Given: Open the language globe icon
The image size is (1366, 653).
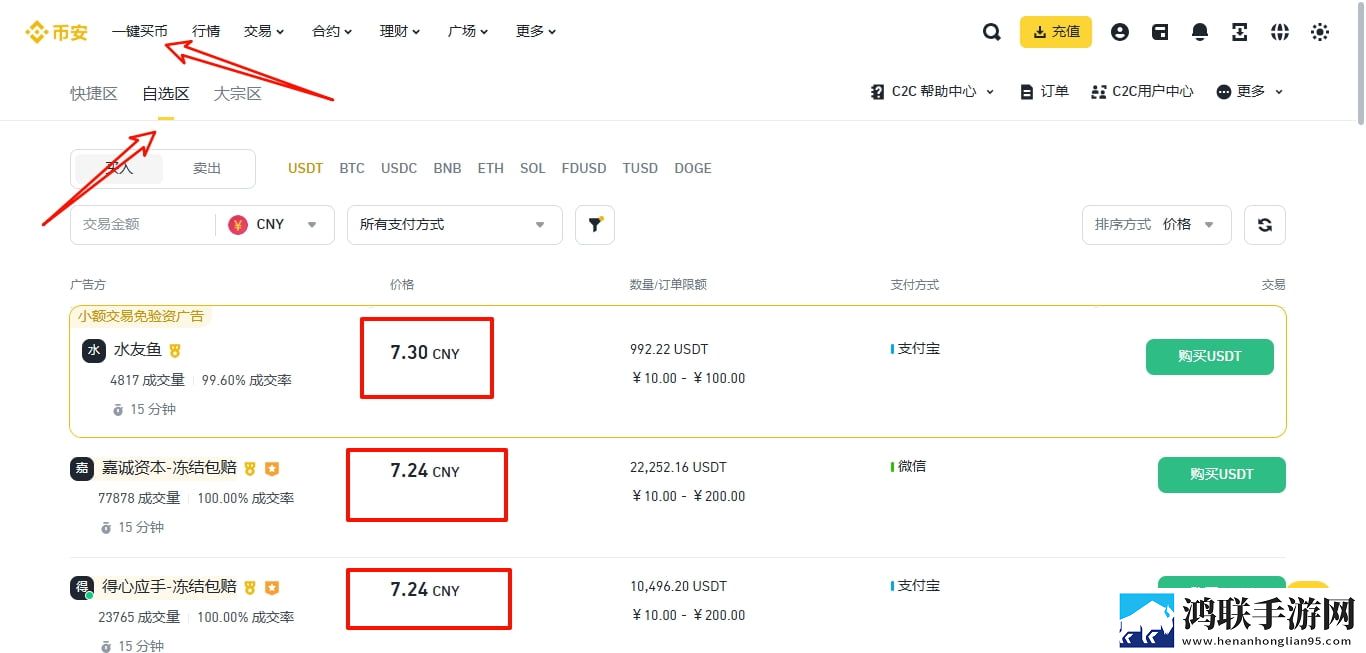Looking at the screenshot, I should (x=1280, y=32).
